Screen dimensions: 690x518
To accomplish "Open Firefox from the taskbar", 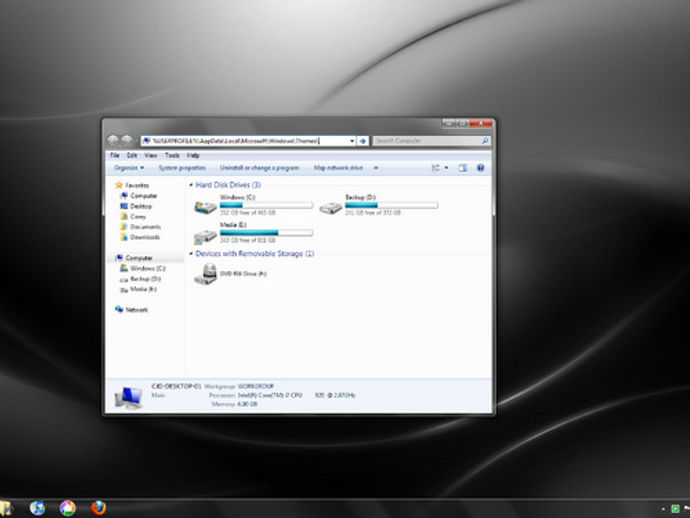I will (x=98, y=507).
